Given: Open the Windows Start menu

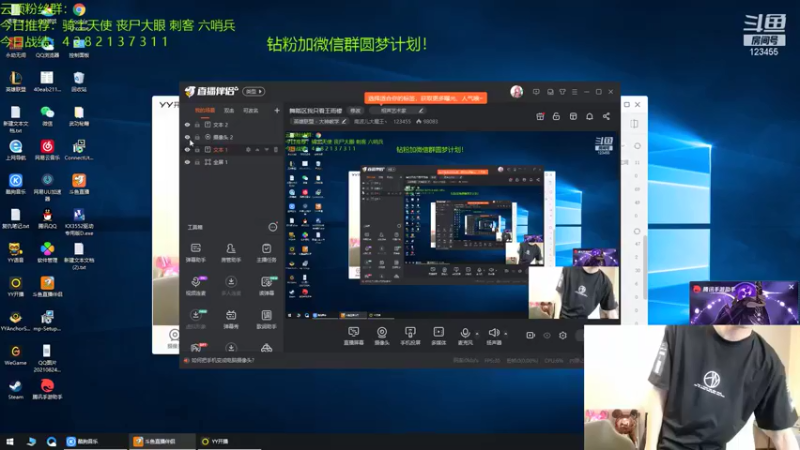Looking at the screenshot, I should tap(9, 441).
